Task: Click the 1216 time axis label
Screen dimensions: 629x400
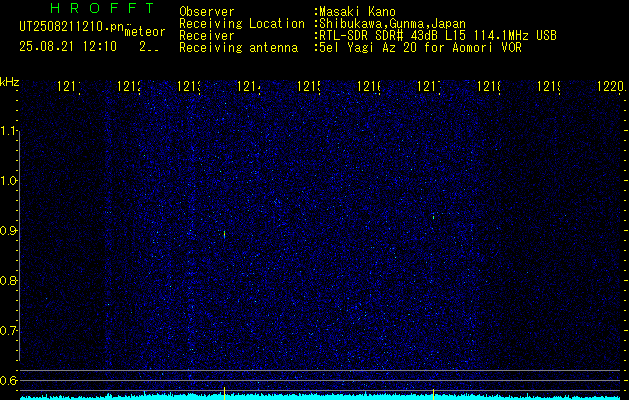Action: coord(369,86)
